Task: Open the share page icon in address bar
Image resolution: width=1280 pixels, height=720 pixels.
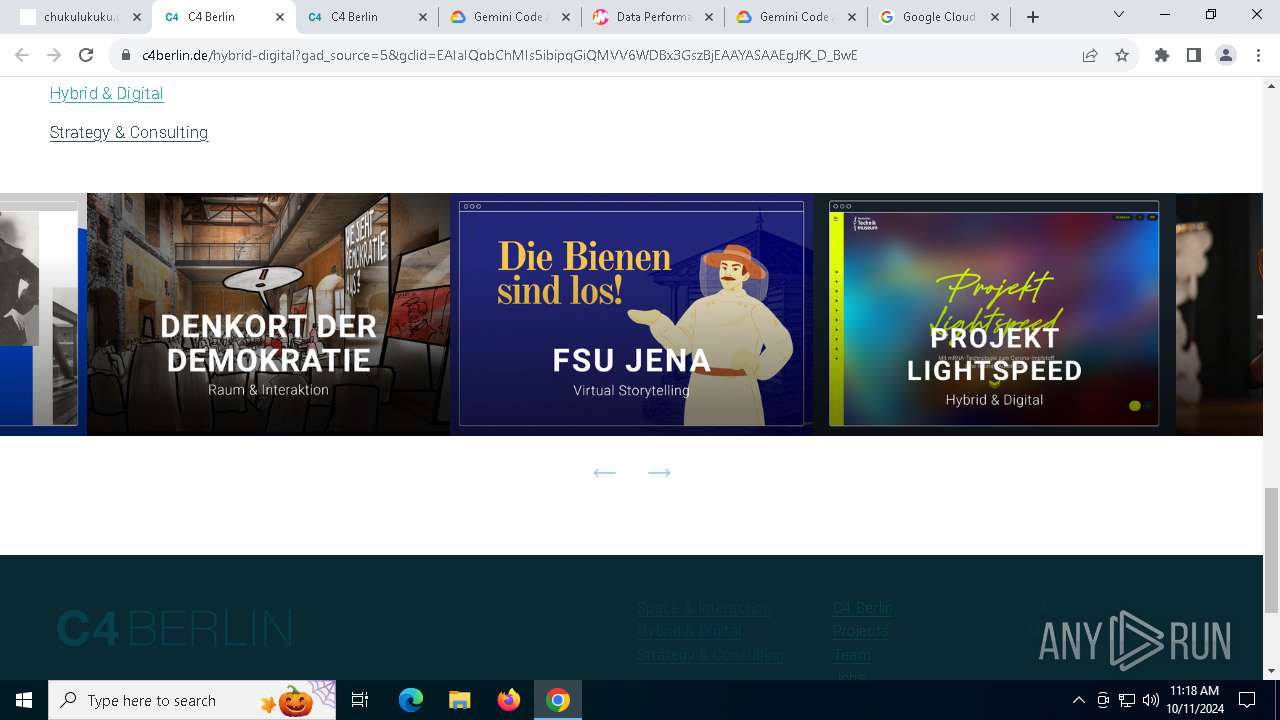Action: (x=1090, y=55)
